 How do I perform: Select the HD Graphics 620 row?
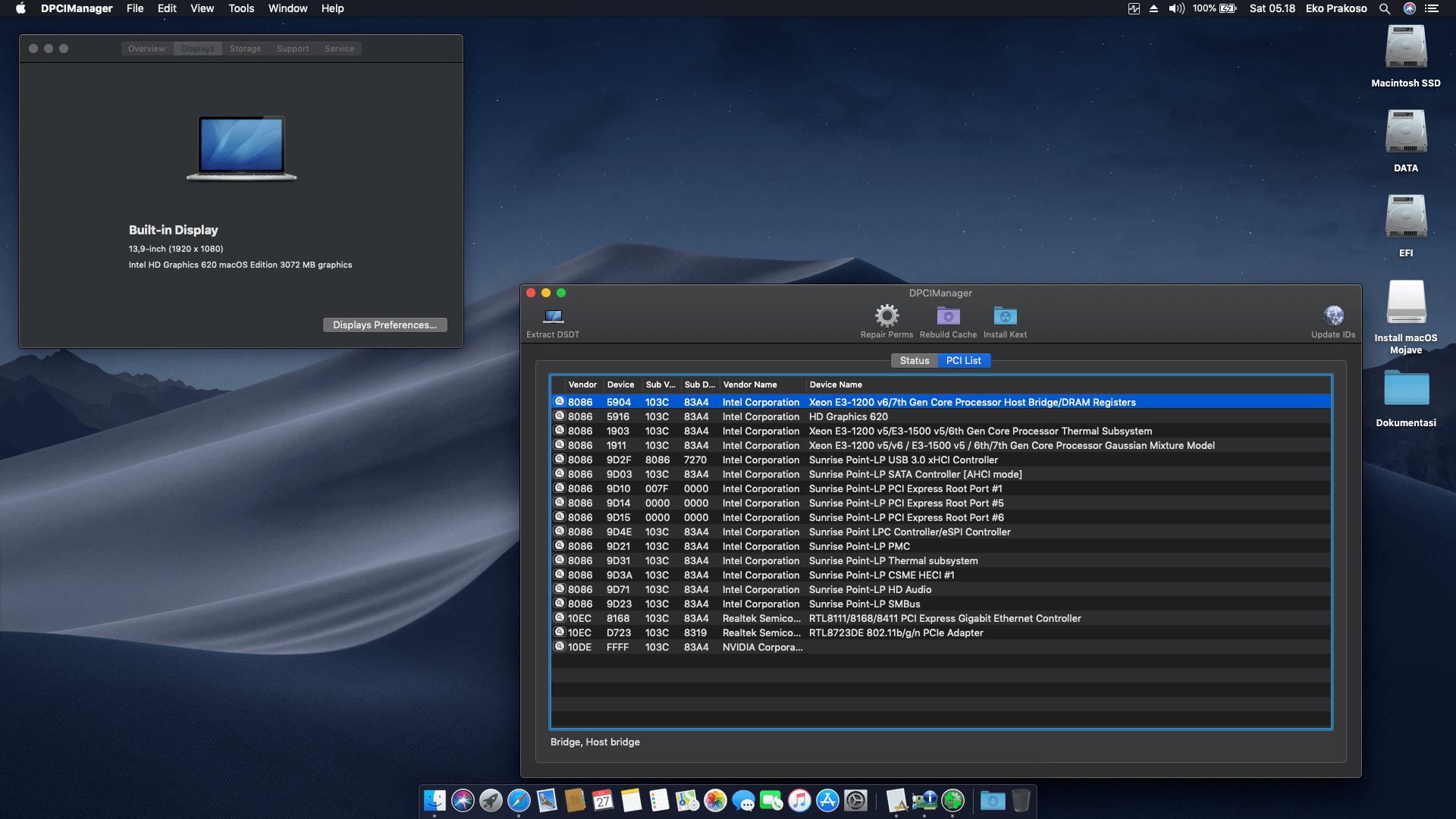848,416
